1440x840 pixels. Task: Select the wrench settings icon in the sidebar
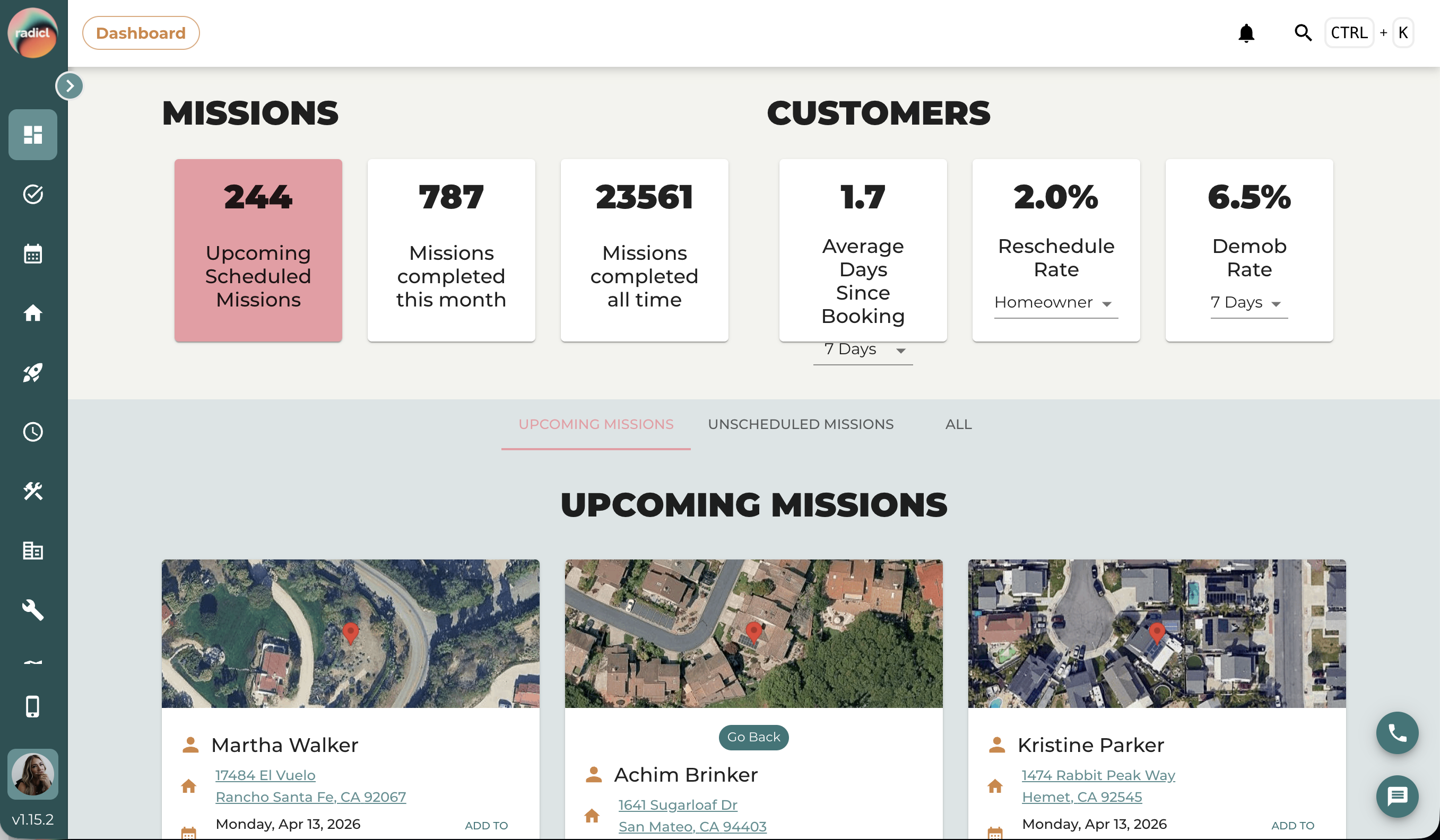tap(32, 610)
